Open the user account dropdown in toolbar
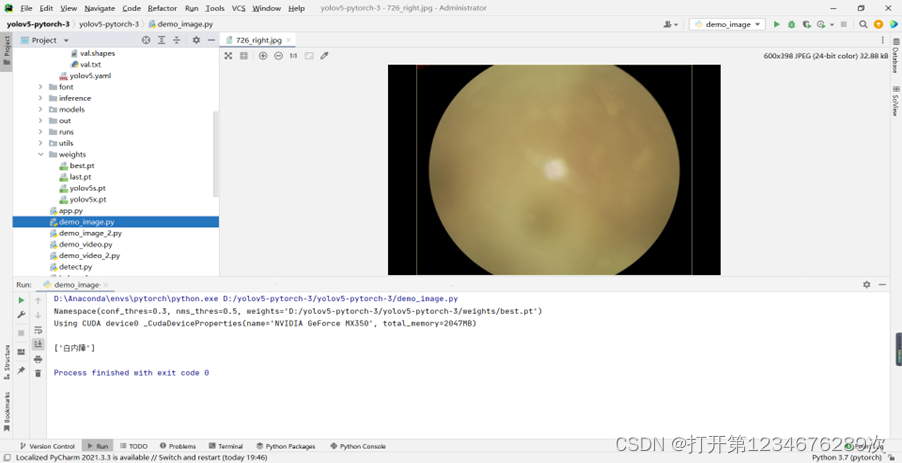 [x=671, y=24]
